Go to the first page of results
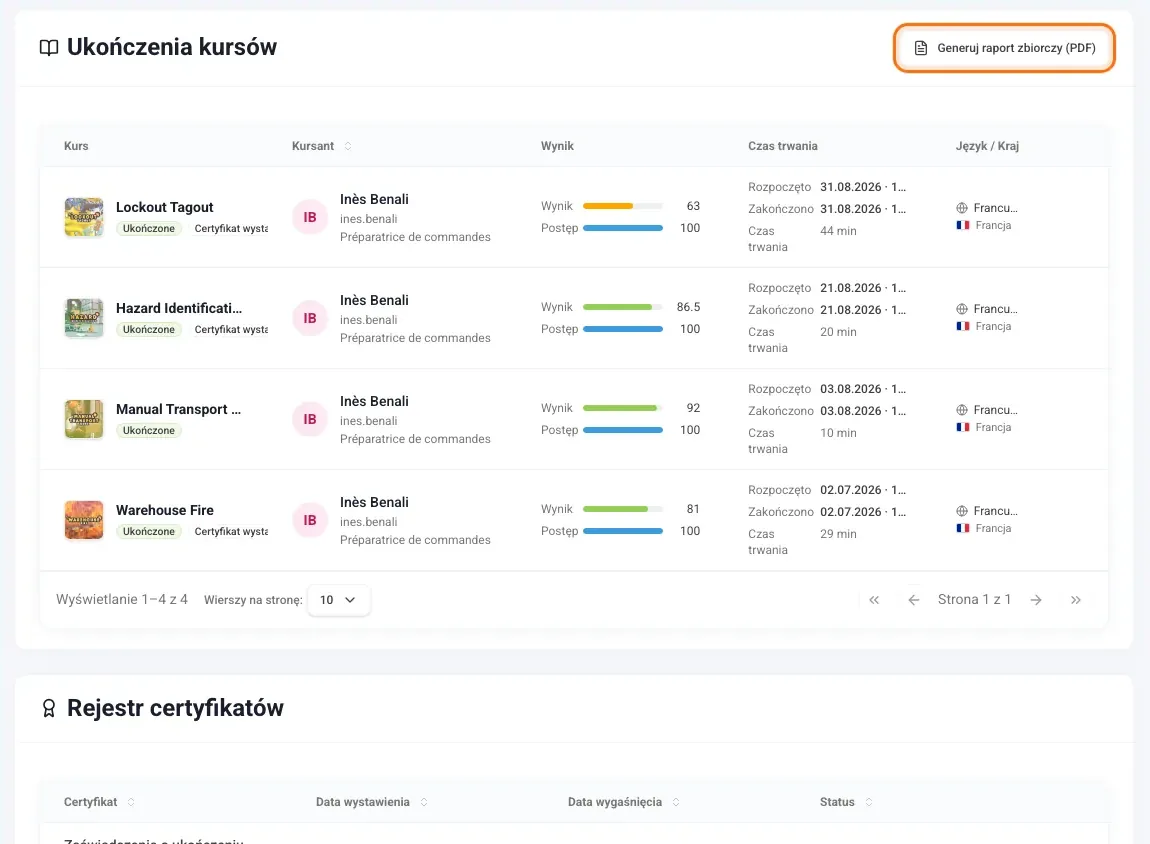Screen dimensions: 1150x844 tap(874, 600)
